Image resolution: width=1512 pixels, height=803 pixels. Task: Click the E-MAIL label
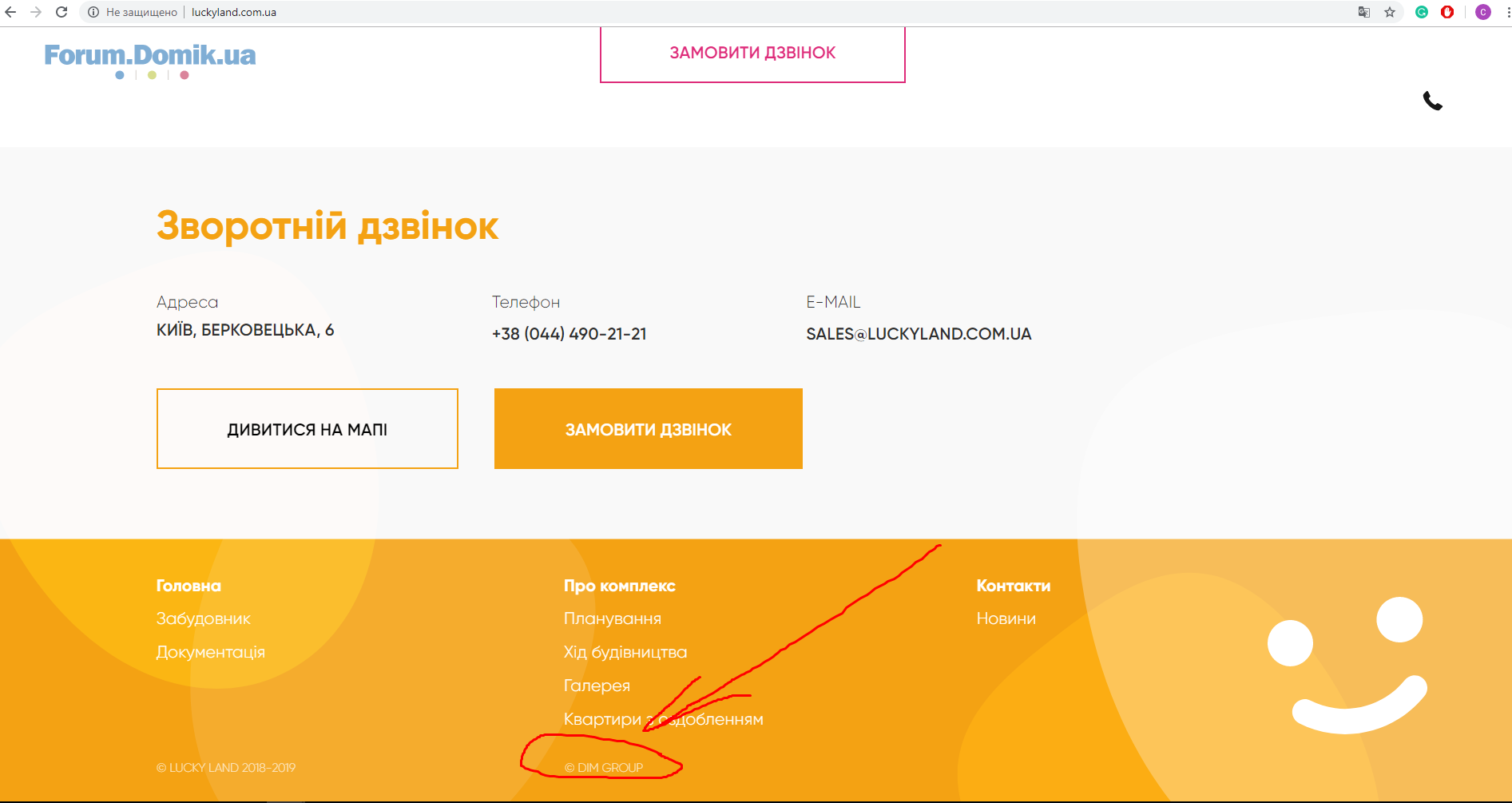(833, 302)
